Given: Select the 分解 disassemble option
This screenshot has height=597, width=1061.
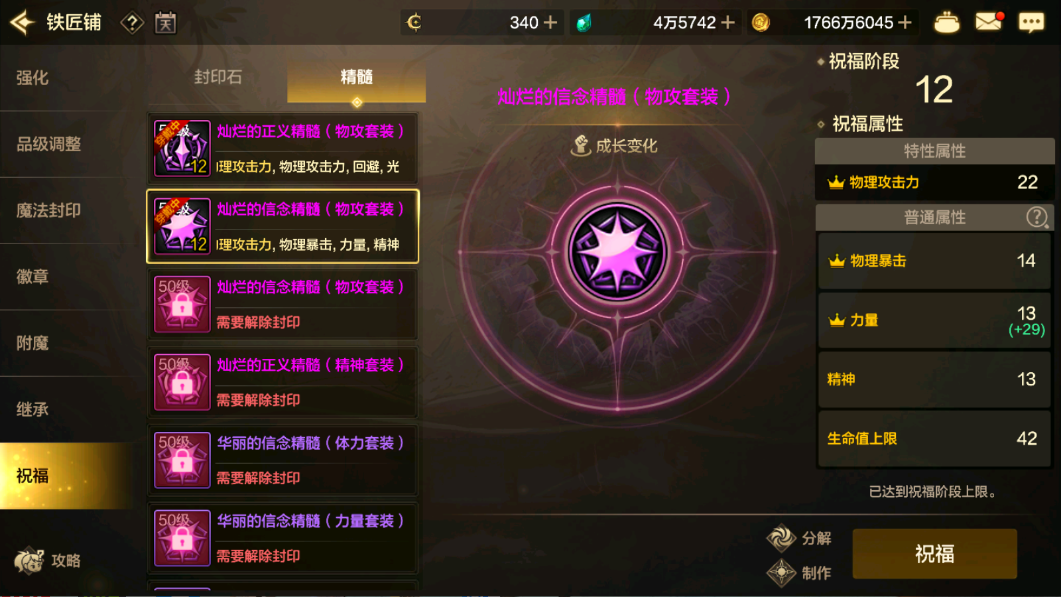Looking at the screenshot, I should [x=799, y=538].
